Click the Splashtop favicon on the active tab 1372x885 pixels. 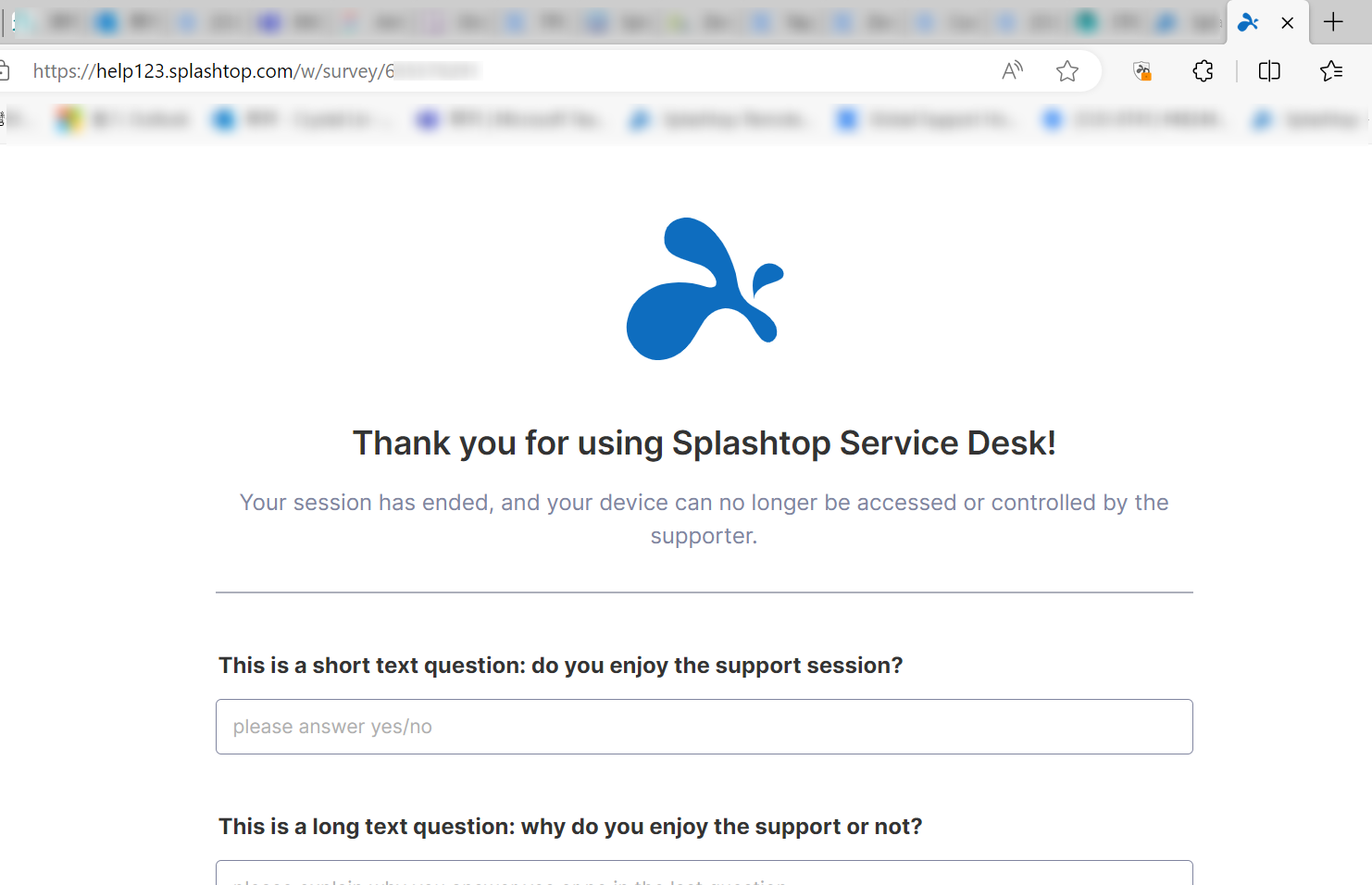click(1248, 21)
